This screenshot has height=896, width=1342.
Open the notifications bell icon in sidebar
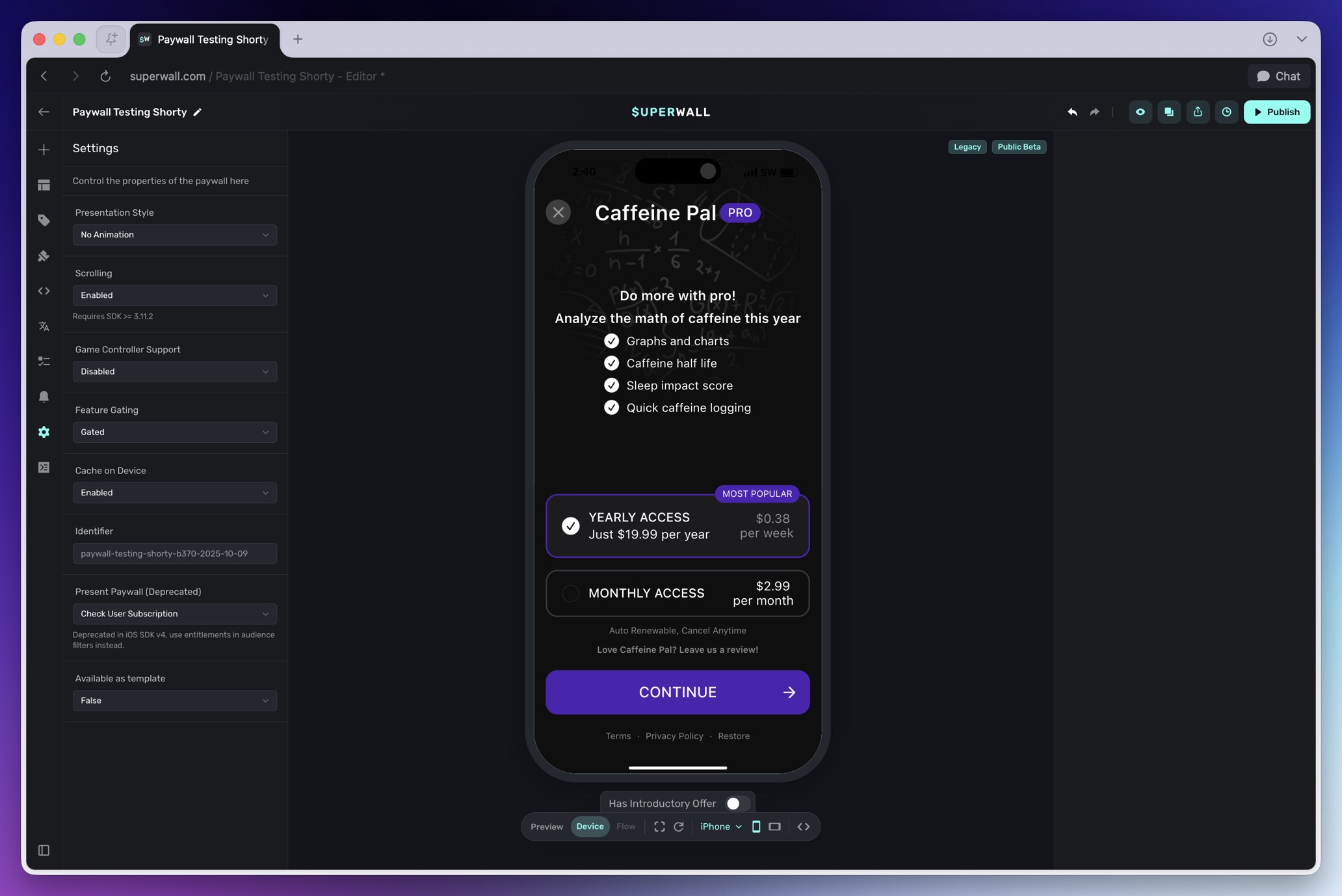point(44,397)
